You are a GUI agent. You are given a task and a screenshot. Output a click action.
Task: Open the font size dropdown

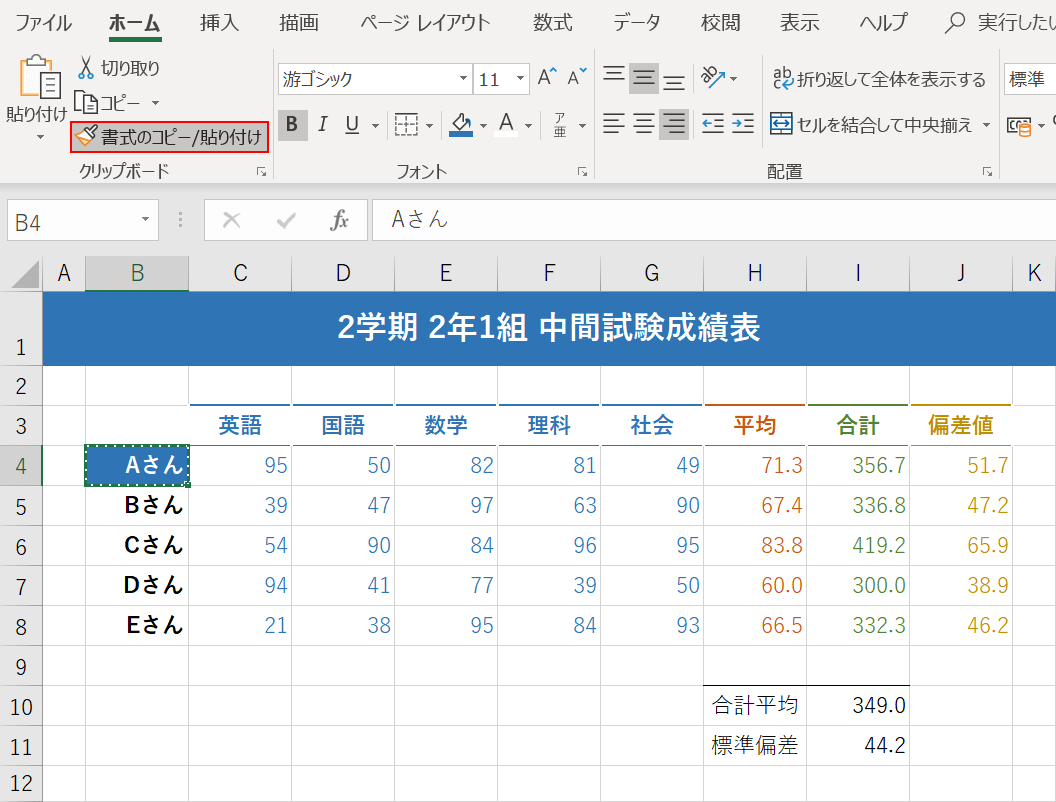tap(520, 78)
